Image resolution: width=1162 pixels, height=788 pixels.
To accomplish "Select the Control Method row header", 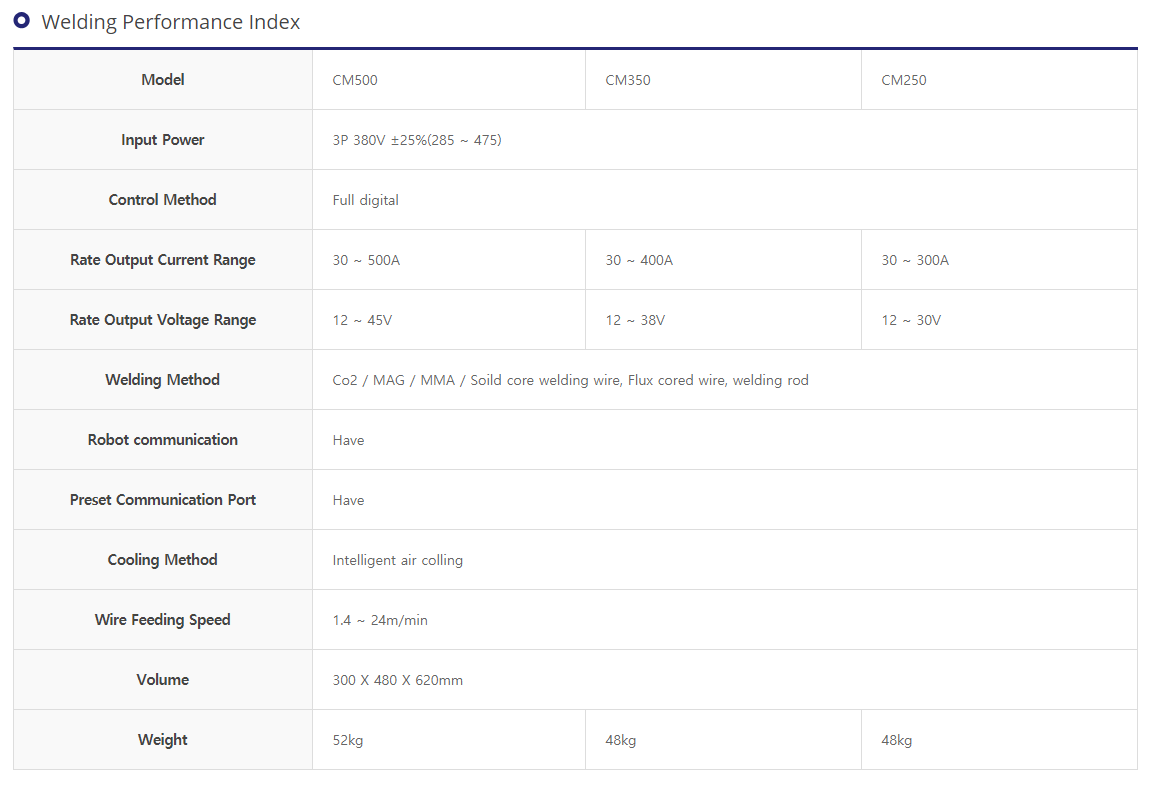I will [x=163, y=200].
